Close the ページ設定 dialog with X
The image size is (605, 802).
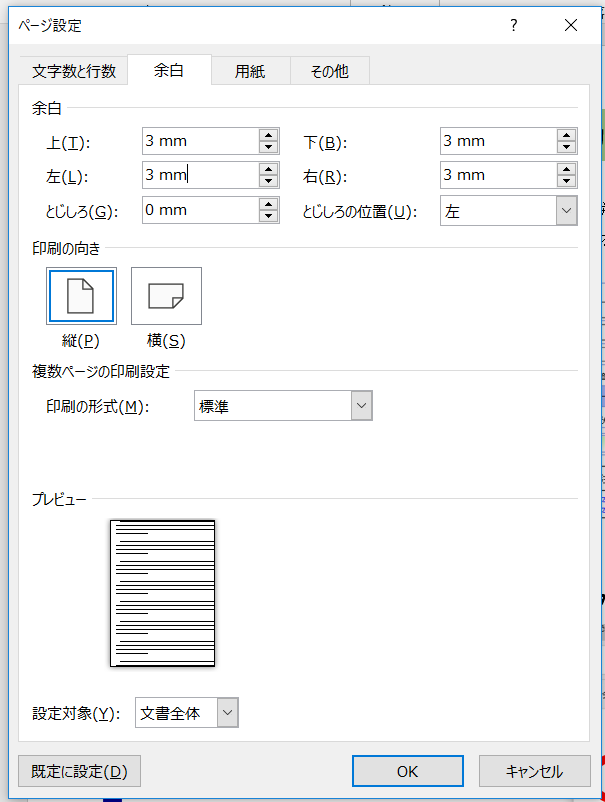(x=571, y=25)
